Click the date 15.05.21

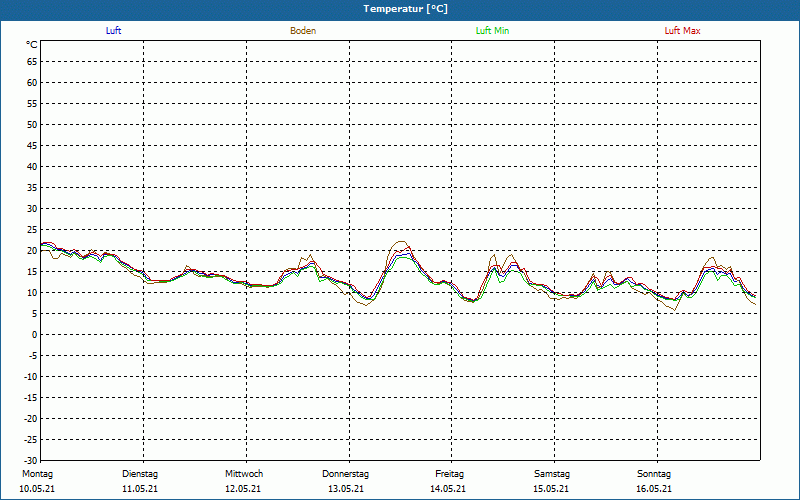tap(551, 489)
